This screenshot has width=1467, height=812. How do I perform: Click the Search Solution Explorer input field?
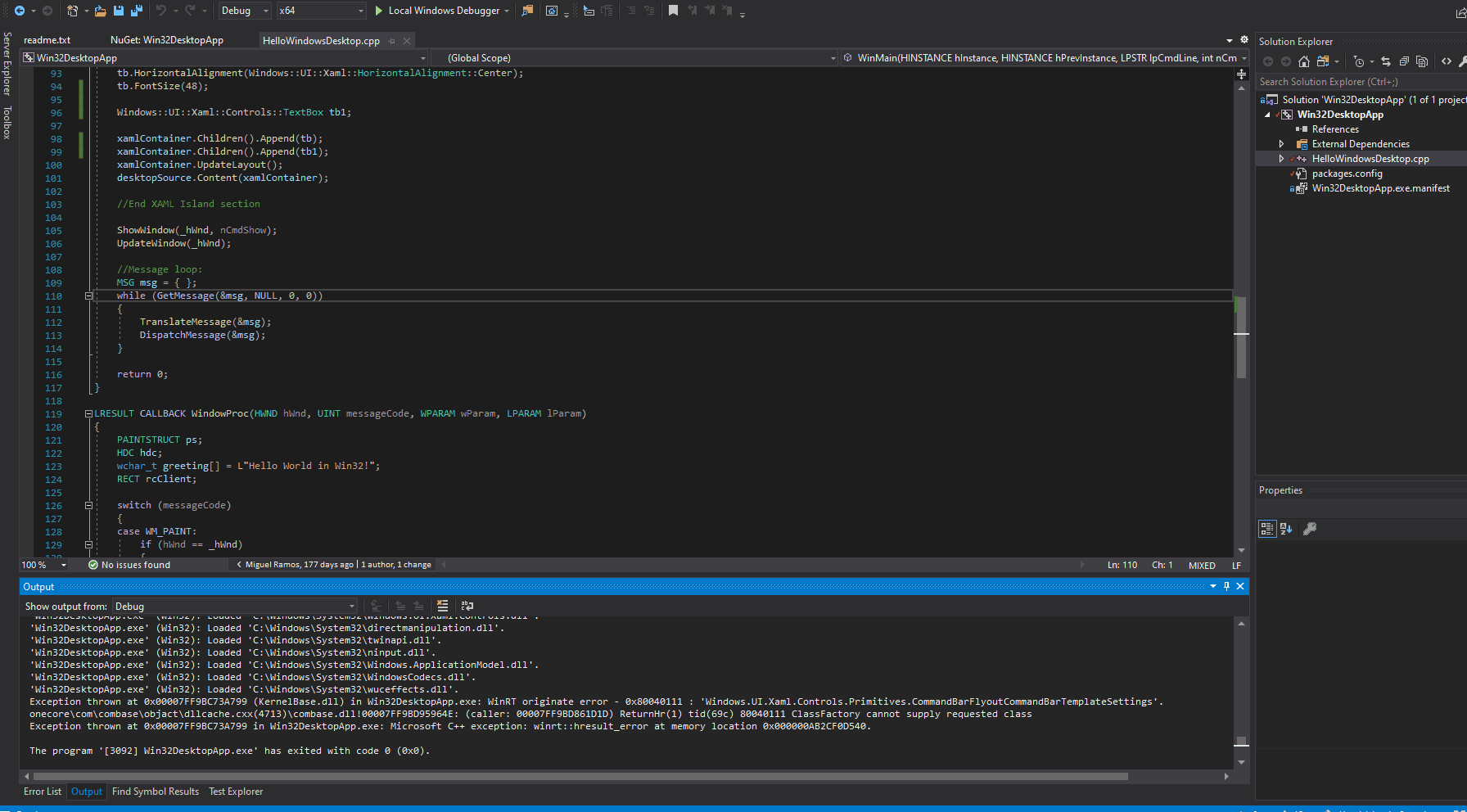(x=1361, y=82)
